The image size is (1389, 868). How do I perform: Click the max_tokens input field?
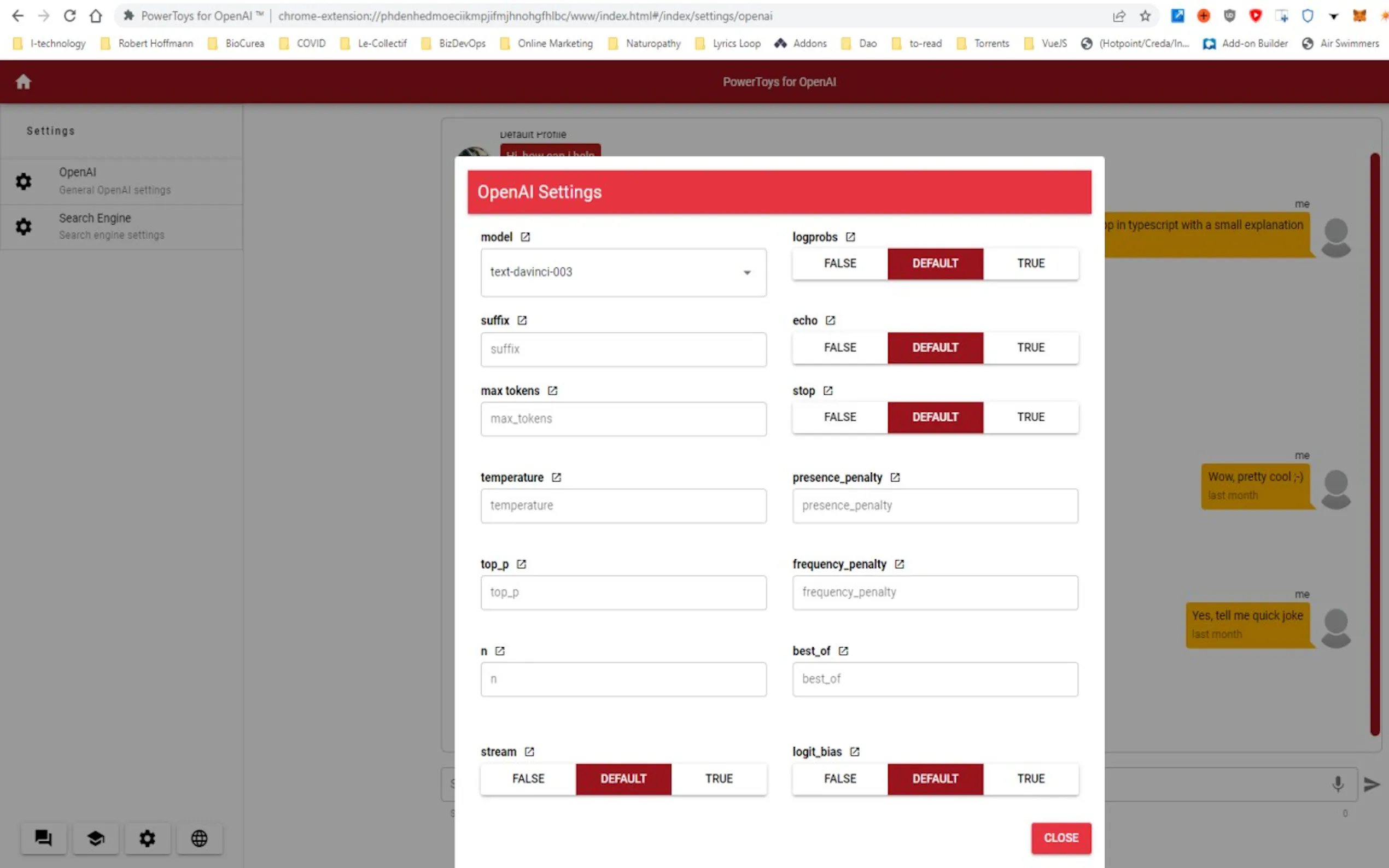[x=623, y=419]
